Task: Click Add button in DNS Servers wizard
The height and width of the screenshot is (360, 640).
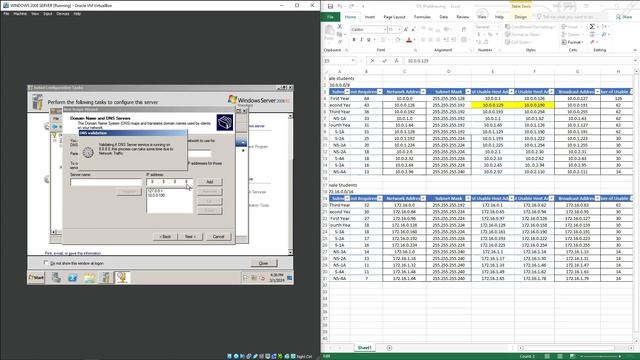Action: [x=209, y=182]
